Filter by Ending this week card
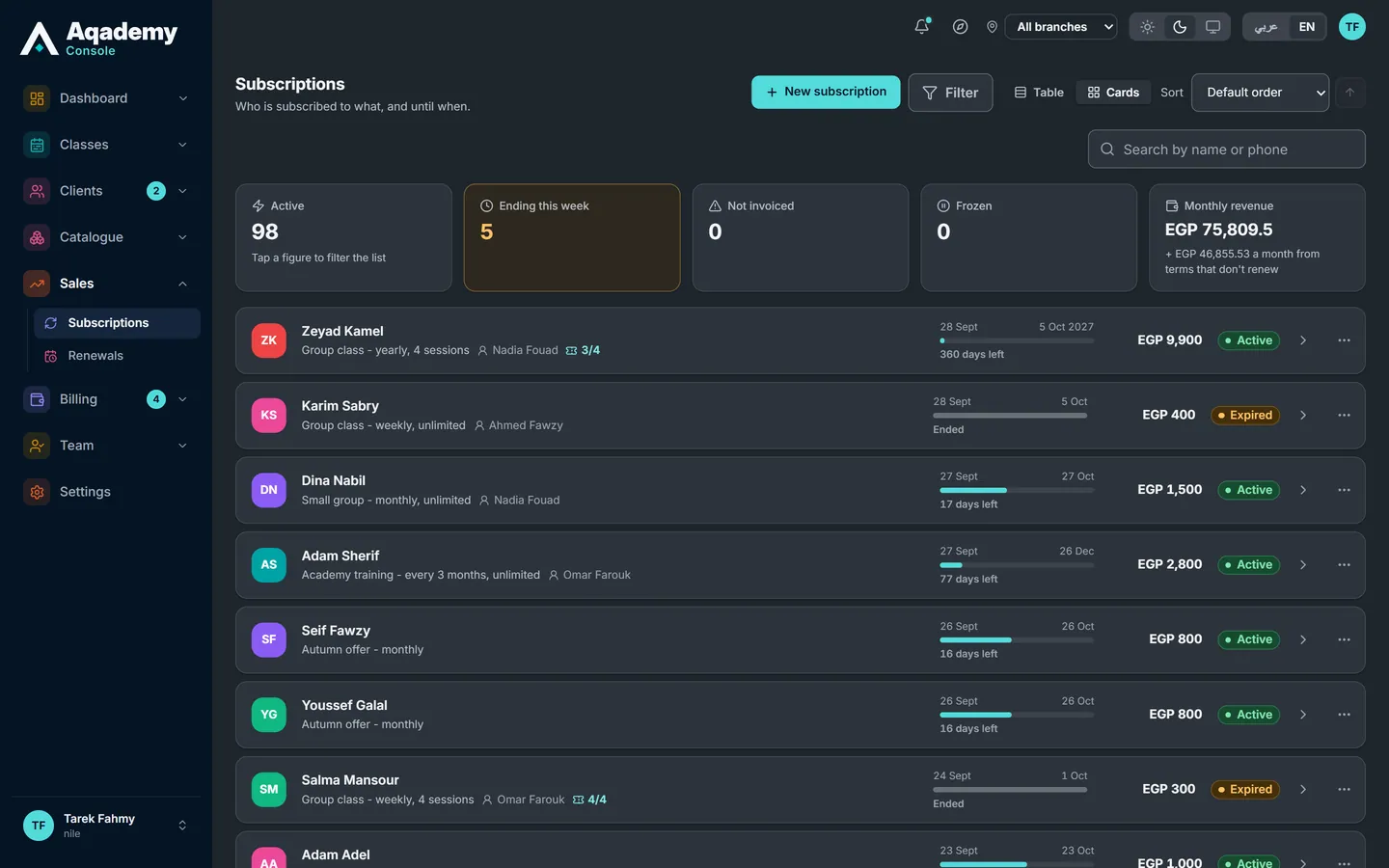 [x=572, y=237]
